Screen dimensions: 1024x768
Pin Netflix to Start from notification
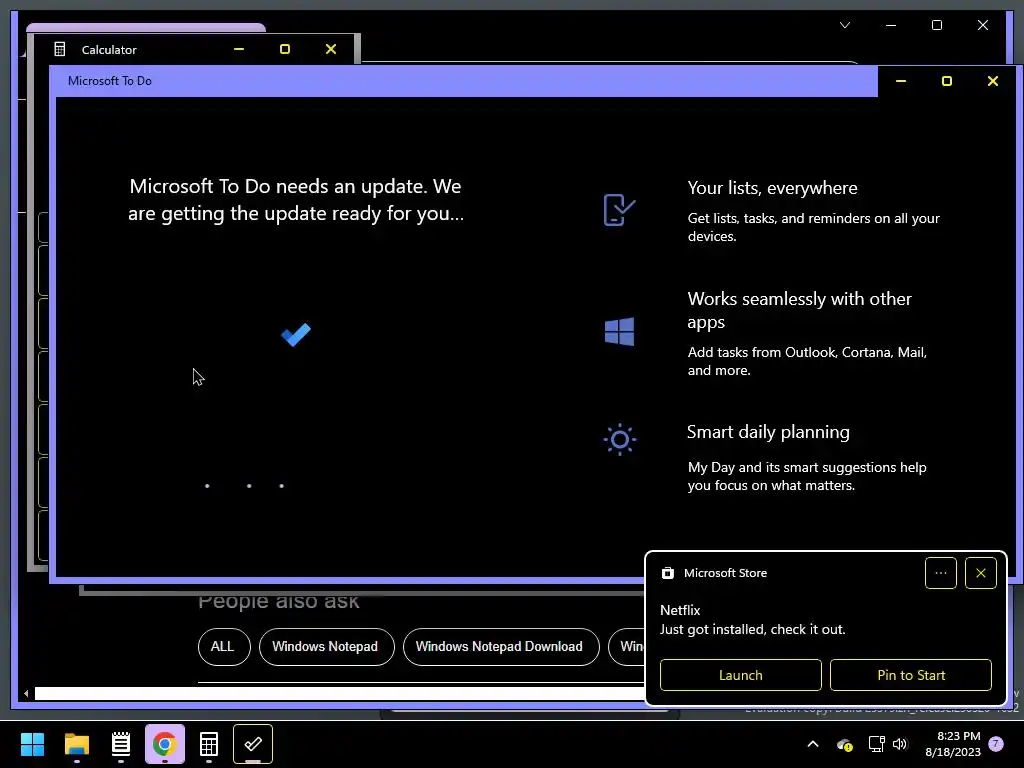(911, 675)
